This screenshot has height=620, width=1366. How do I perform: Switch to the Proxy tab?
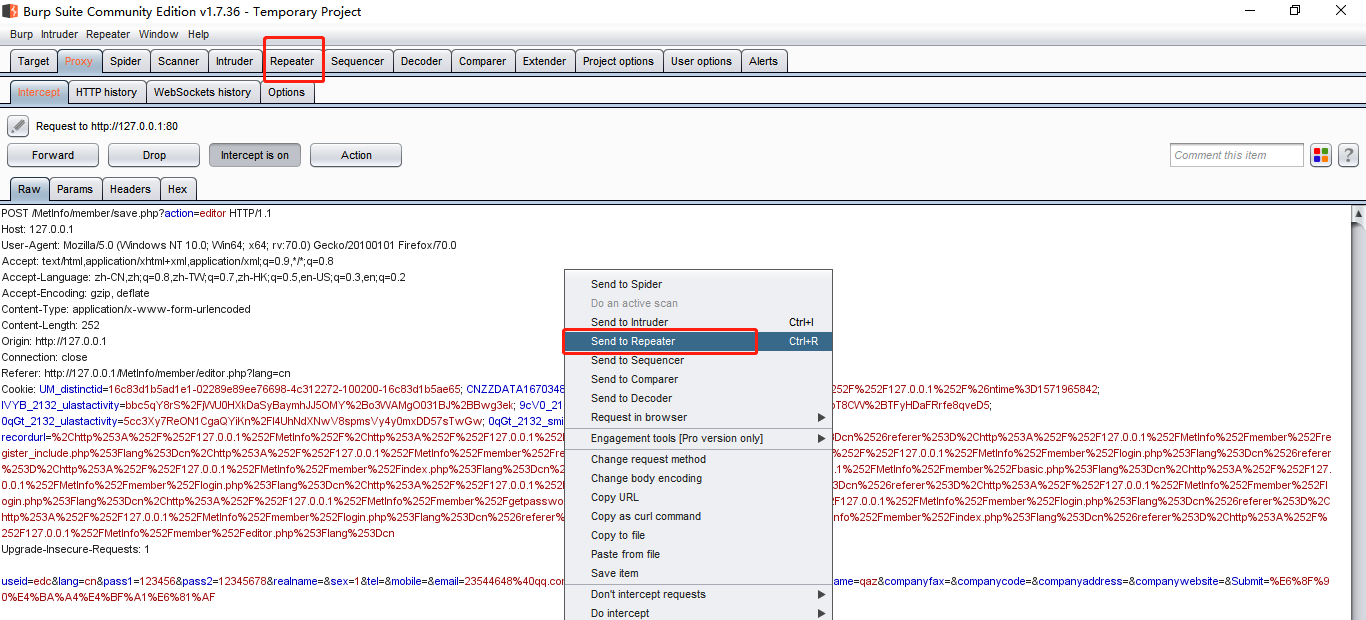(x=79, y=61)
